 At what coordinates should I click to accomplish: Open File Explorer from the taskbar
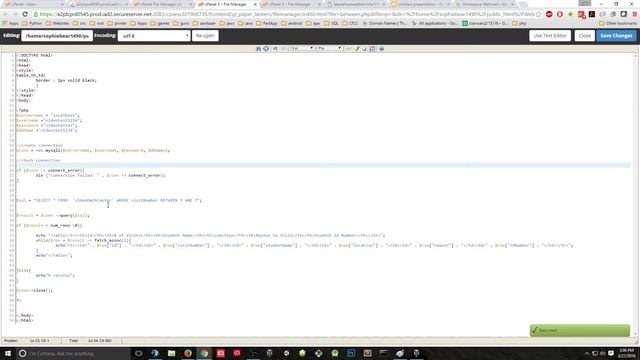(x=171, y=353)
